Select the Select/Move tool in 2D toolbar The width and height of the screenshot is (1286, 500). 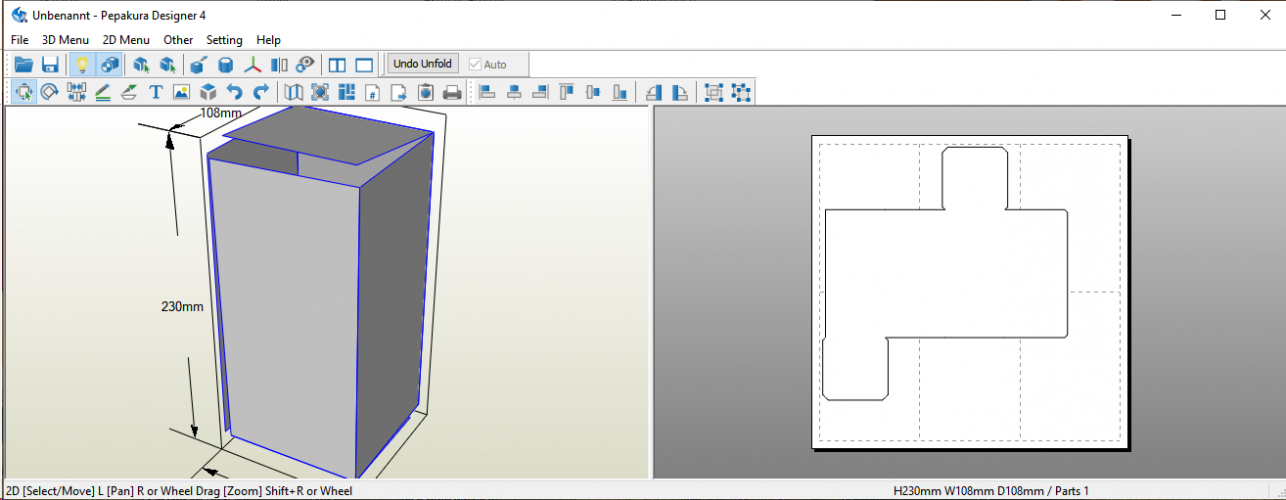(23, 92)
